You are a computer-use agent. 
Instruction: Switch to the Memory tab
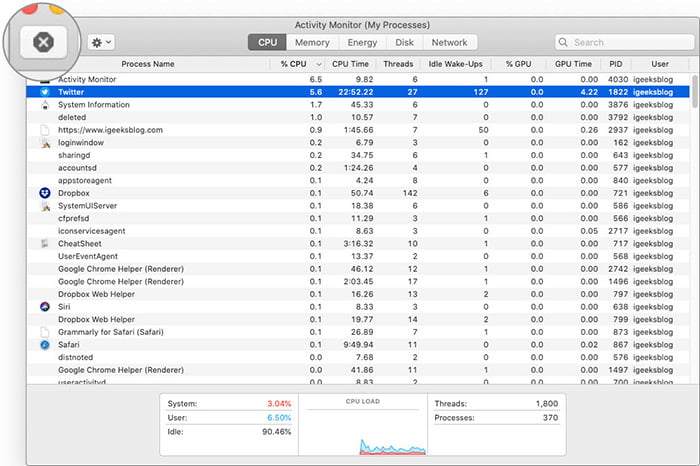point(312,42)
